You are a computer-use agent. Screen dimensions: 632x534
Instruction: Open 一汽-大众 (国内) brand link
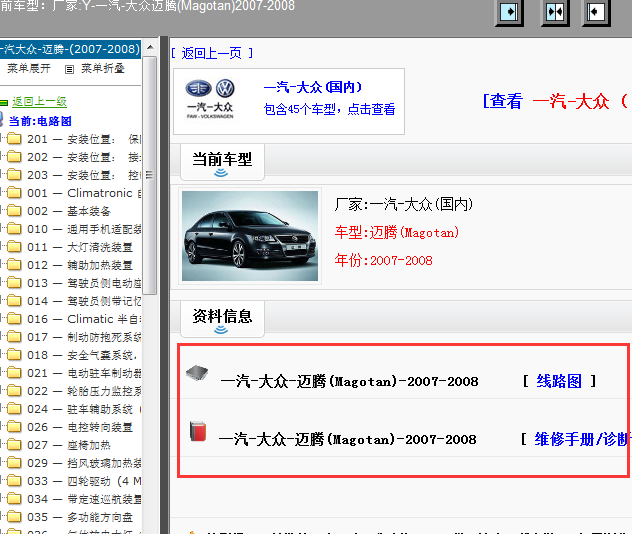pyautogui.click(x=313, y=87)
